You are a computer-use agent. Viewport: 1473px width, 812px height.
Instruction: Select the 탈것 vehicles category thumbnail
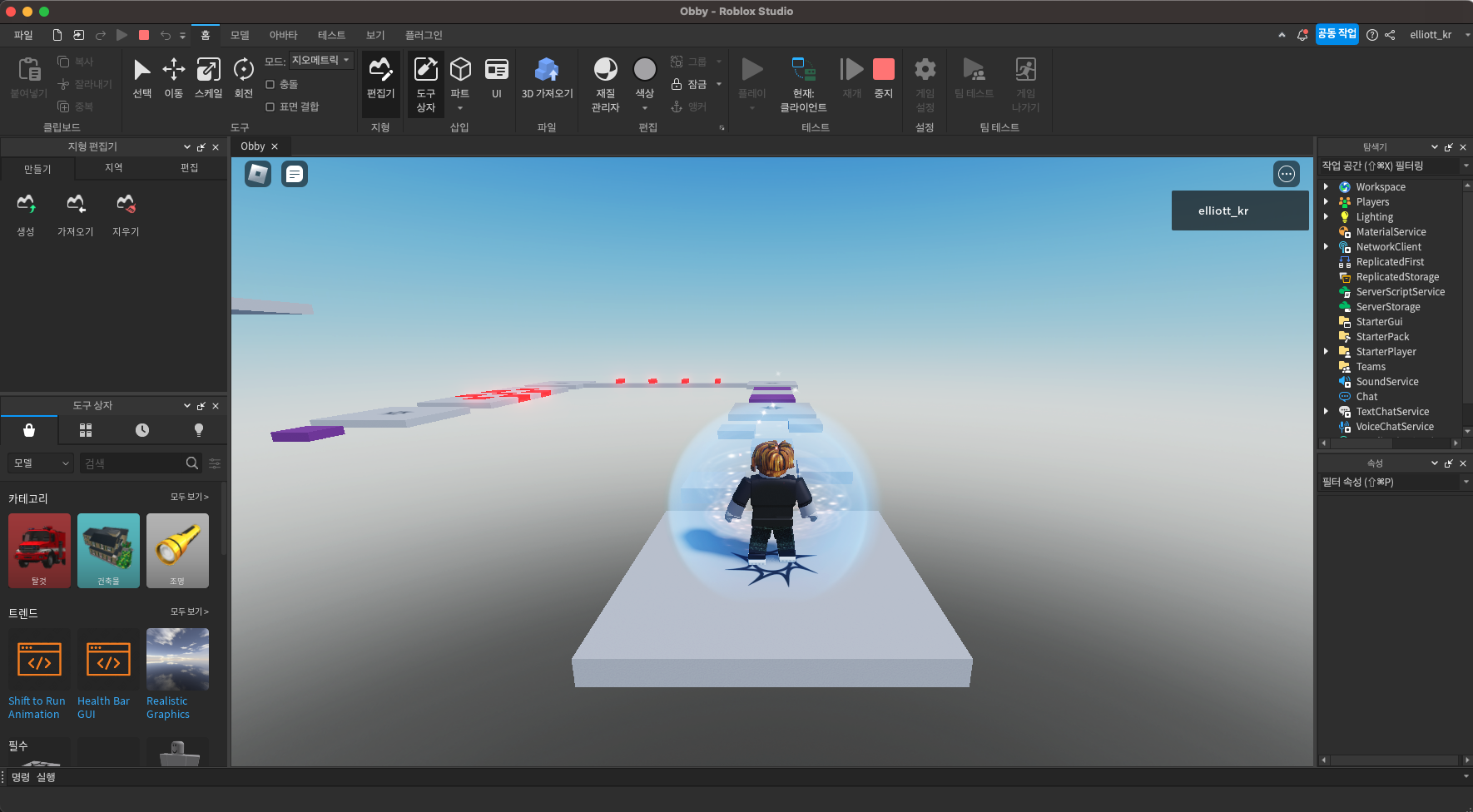click(x=39, y=551)
